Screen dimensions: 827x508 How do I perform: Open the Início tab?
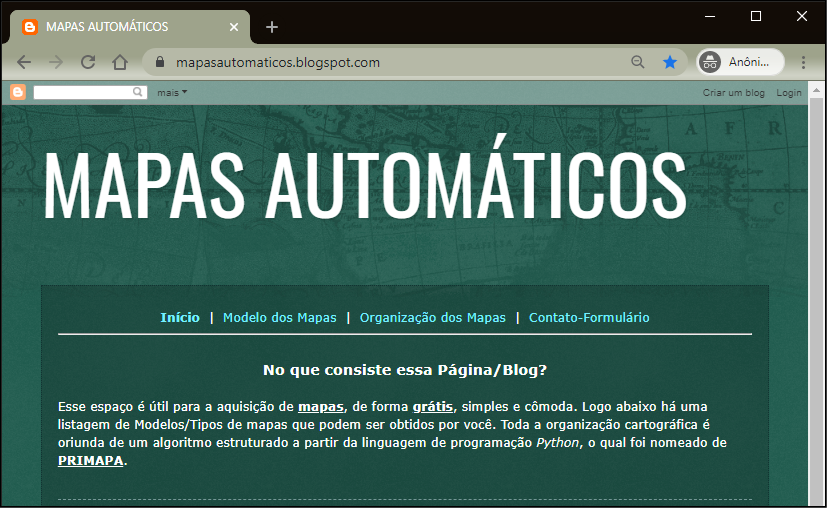coord(180,318)
